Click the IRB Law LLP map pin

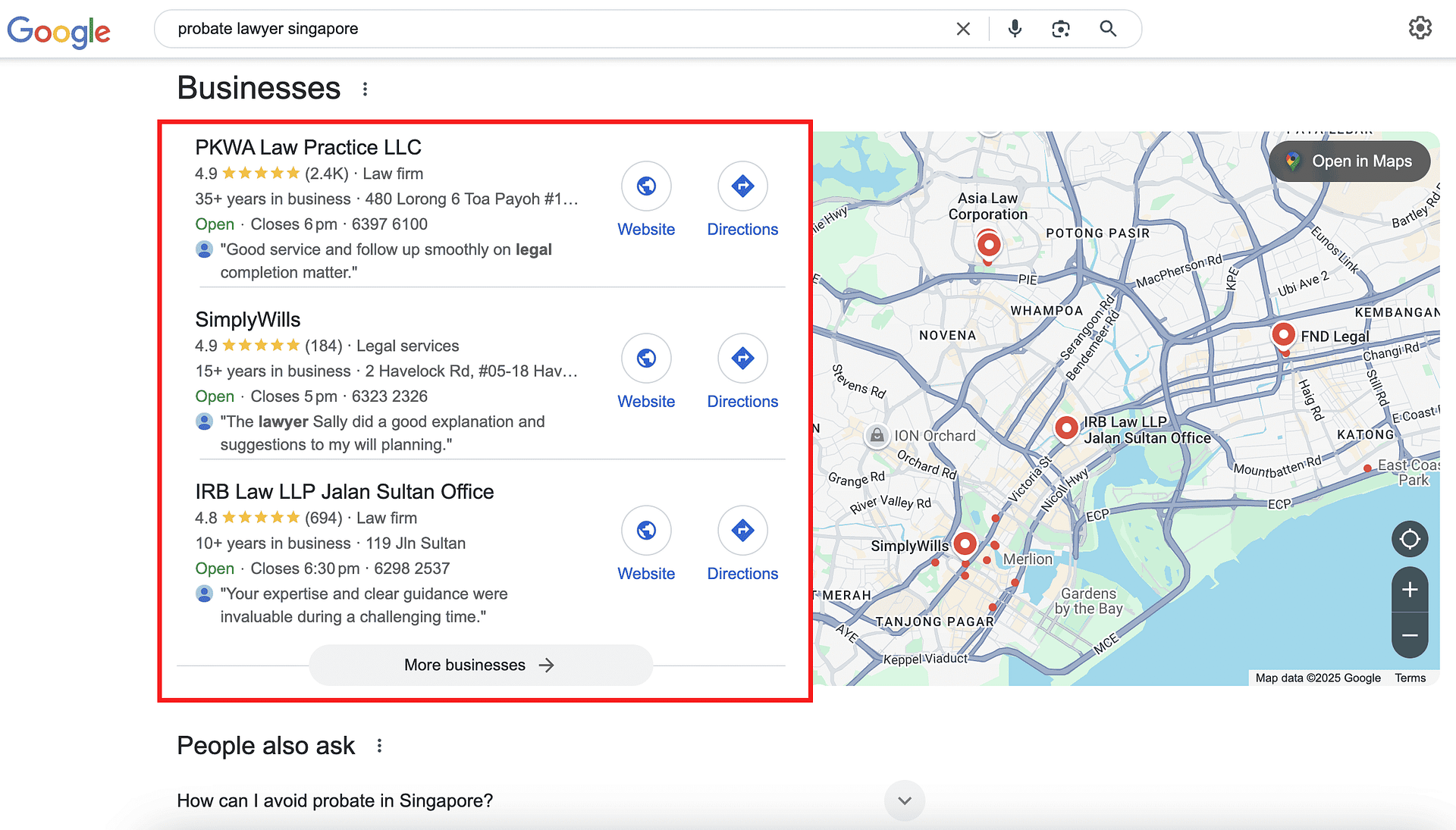point(1066,429)
